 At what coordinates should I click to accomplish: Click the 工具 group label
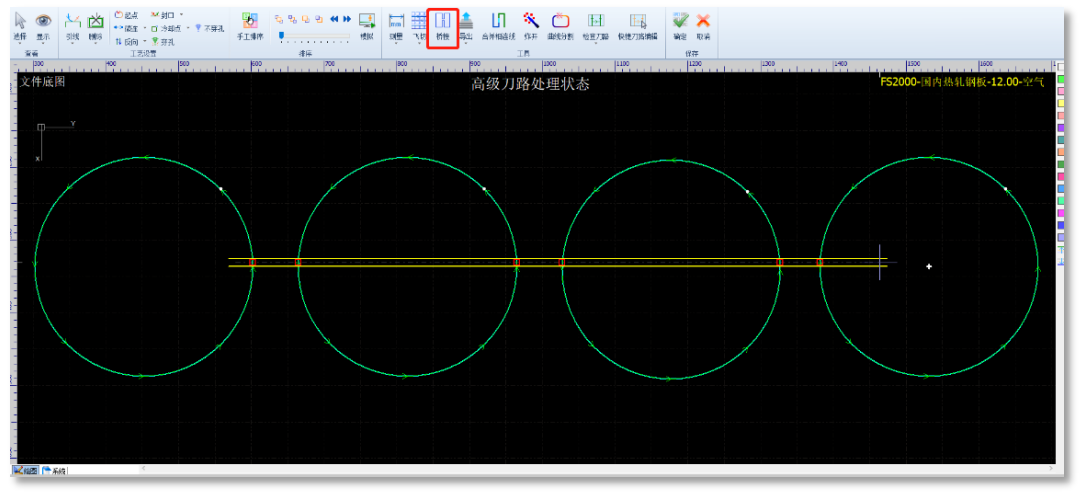[x=523, y=53]
